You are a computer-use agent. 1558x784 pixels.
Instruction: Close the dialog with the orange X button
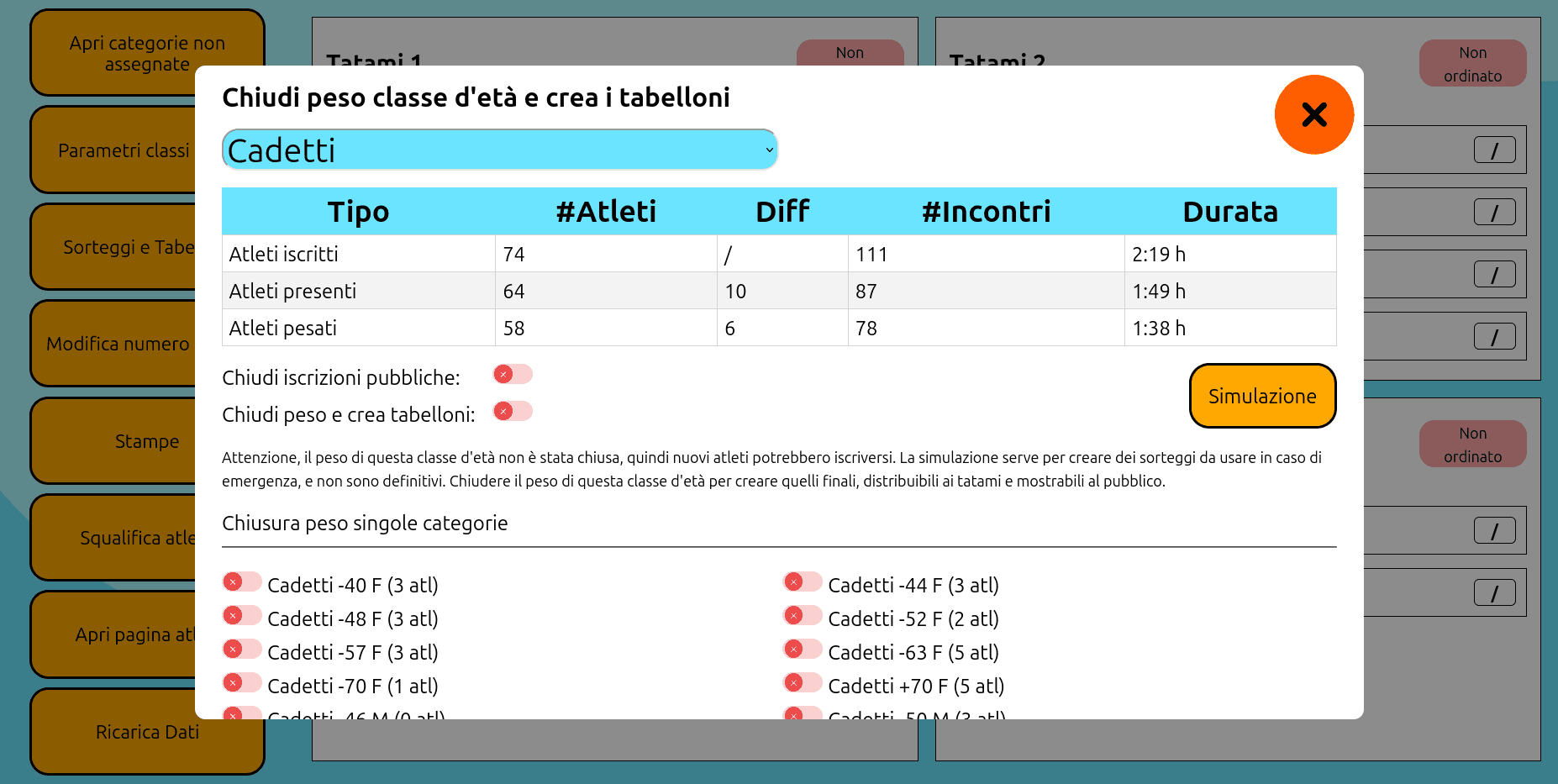point(1313,114)
